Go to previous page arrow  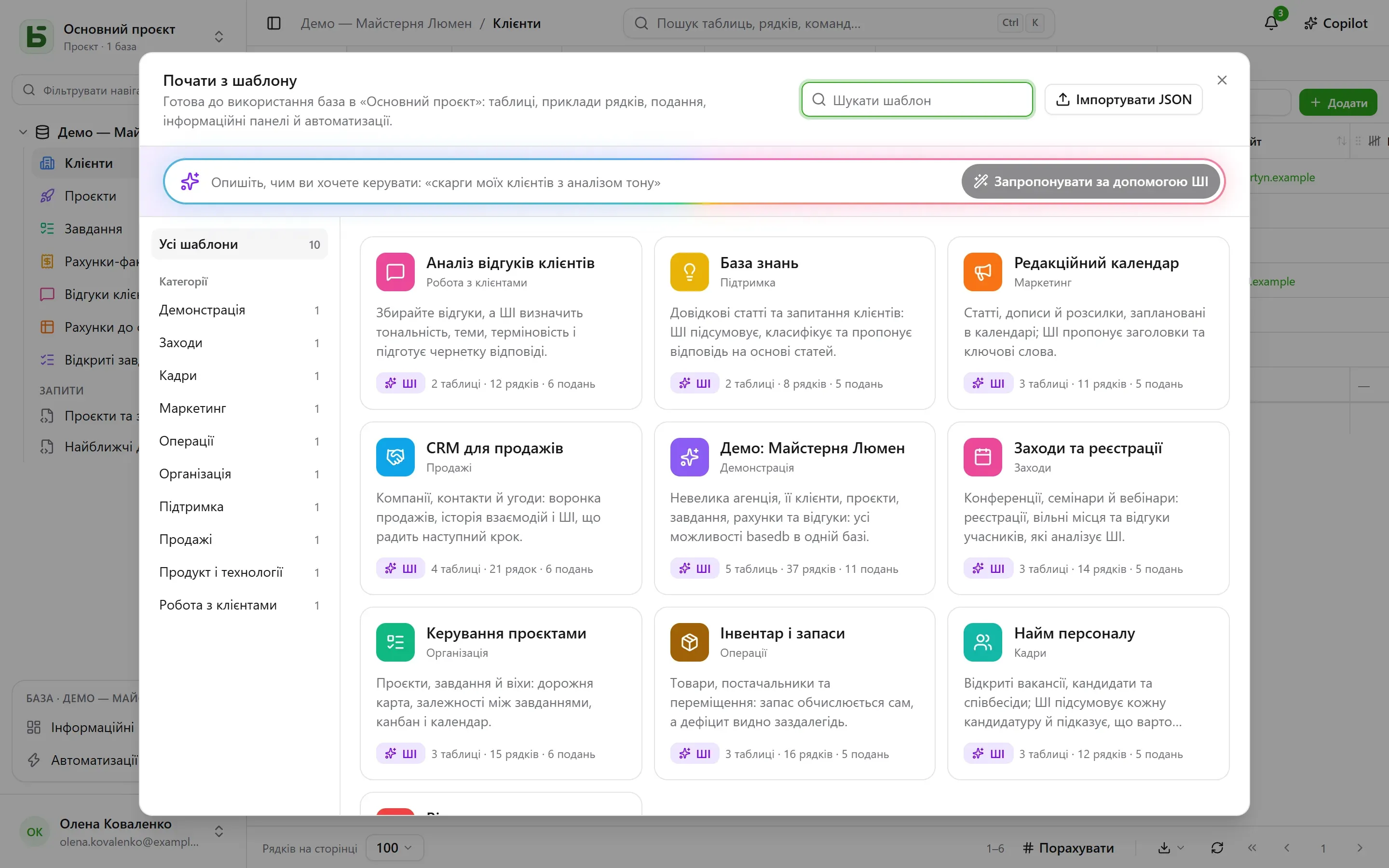[1287, 848]
